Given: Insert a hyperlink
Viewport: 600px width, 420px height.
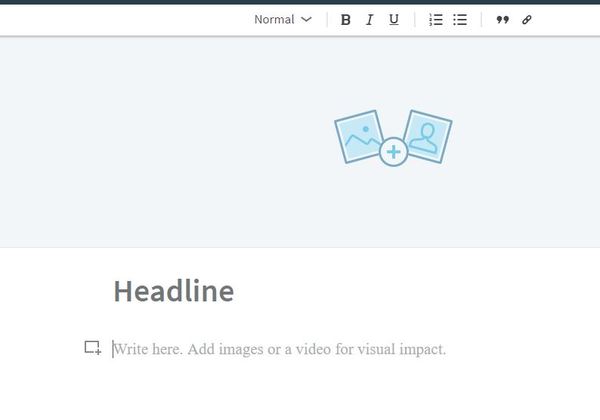Looking at the screenshot, I should point(527,20).
